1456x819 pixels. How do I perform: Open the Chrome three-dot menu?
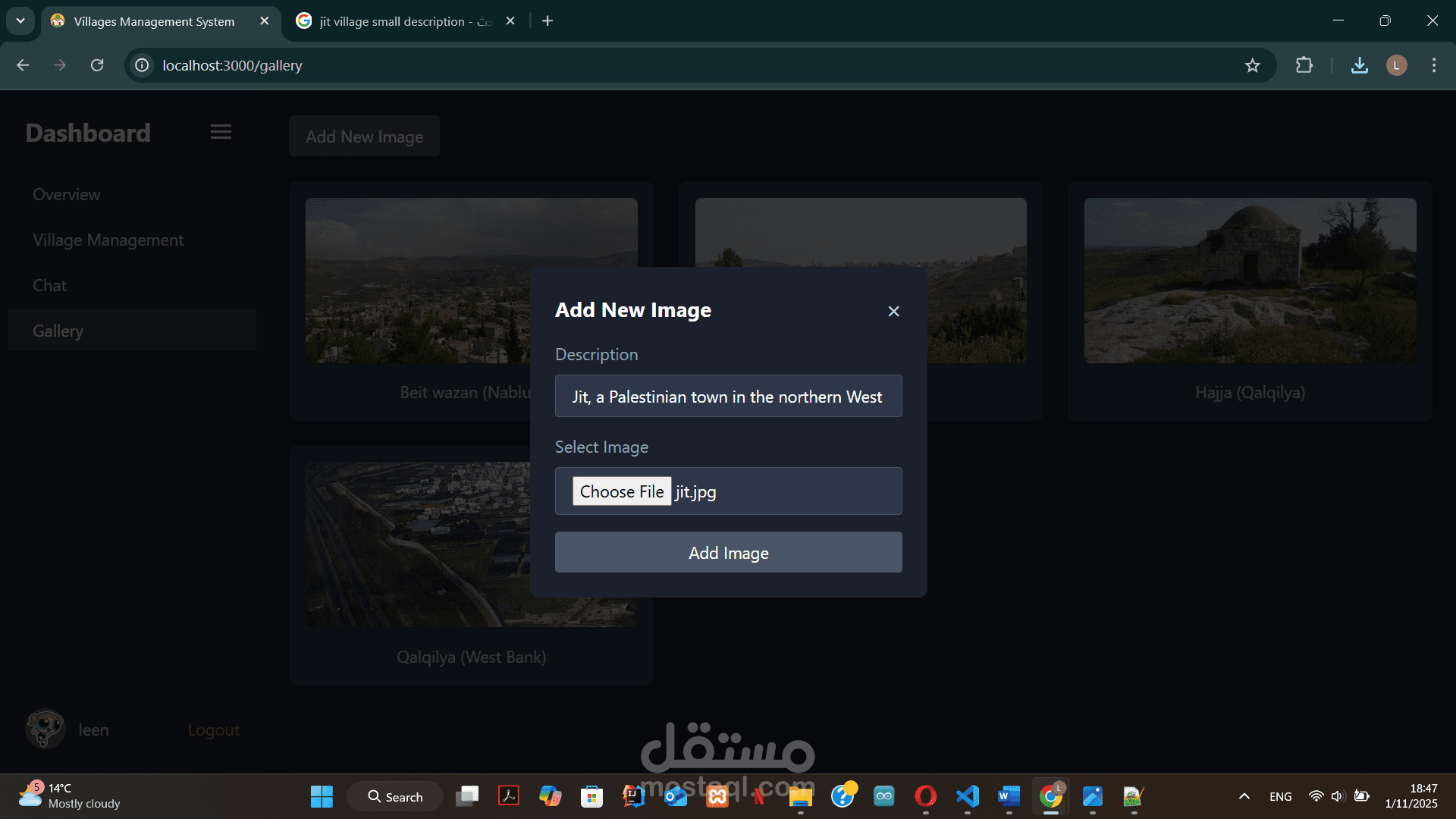point(1433,65)
